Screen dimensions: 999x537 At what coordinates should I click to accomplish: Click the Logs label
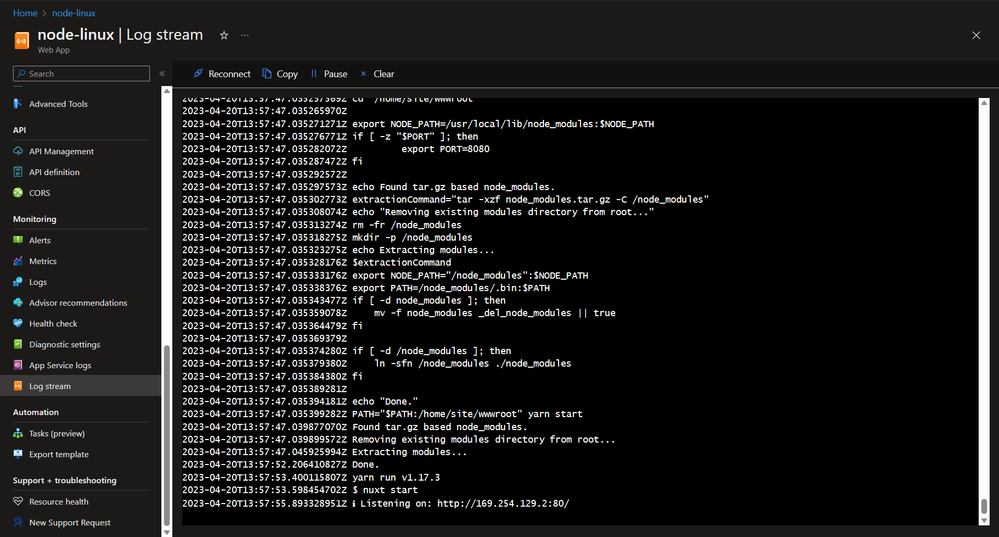[x=38, y=282]
